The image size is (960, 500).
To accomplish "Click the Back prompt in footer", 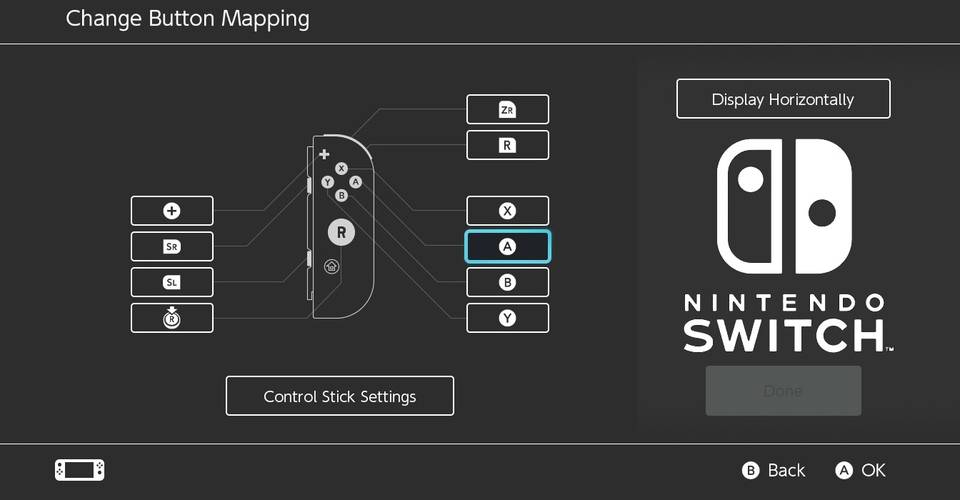I will 773,470.
